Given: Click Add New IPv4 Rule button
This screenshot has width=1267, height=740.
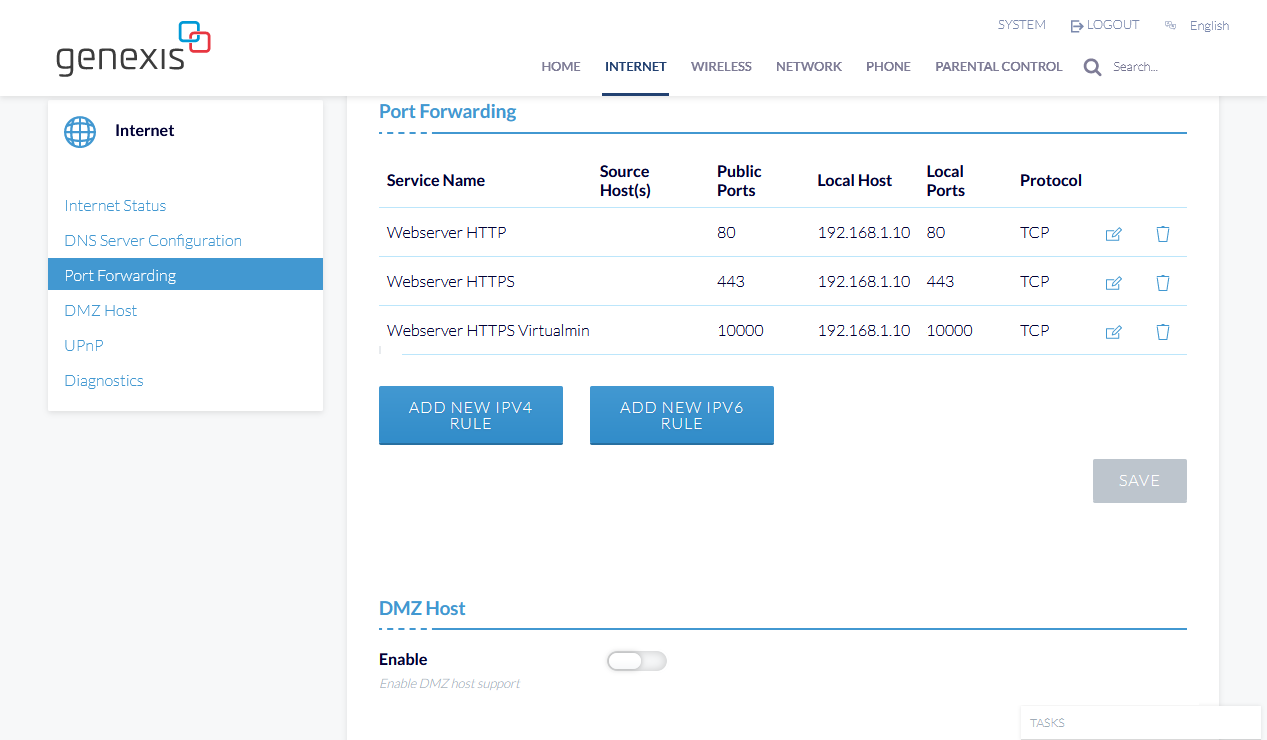Looking at the screenshot, I should [470, 415].
